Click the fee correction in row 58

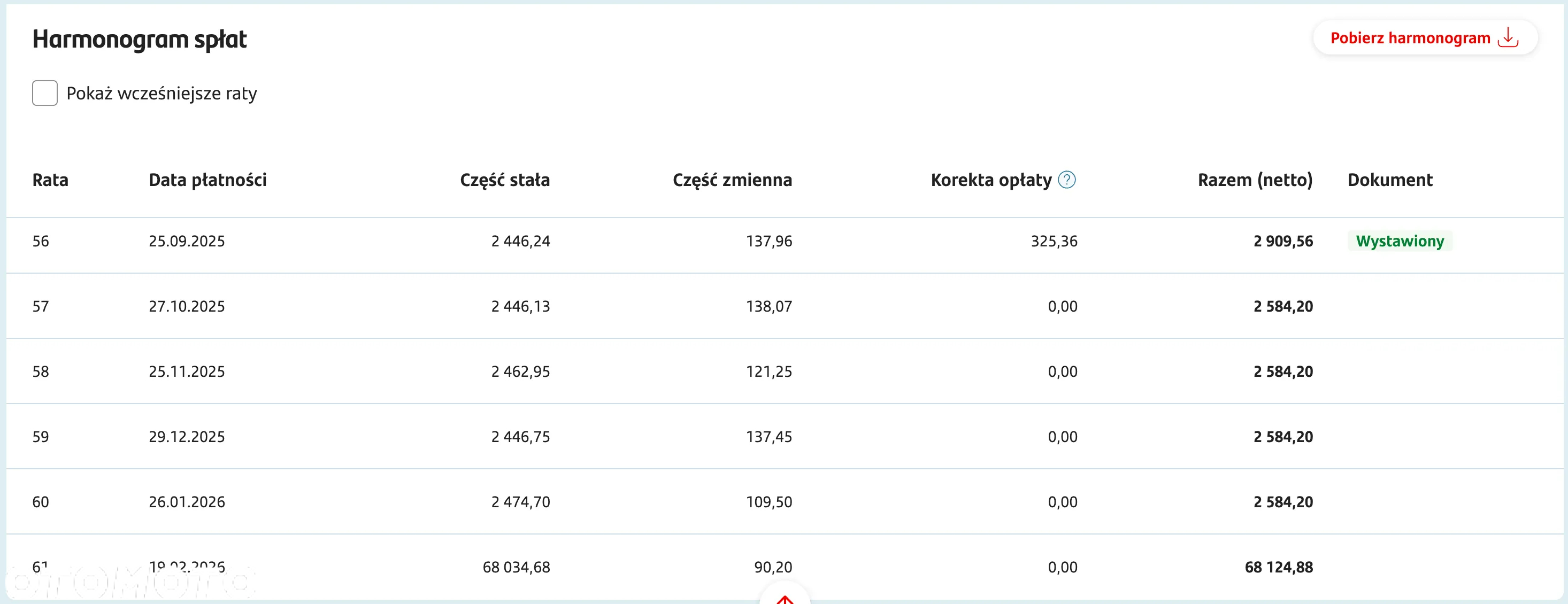tap(1063, 371)
